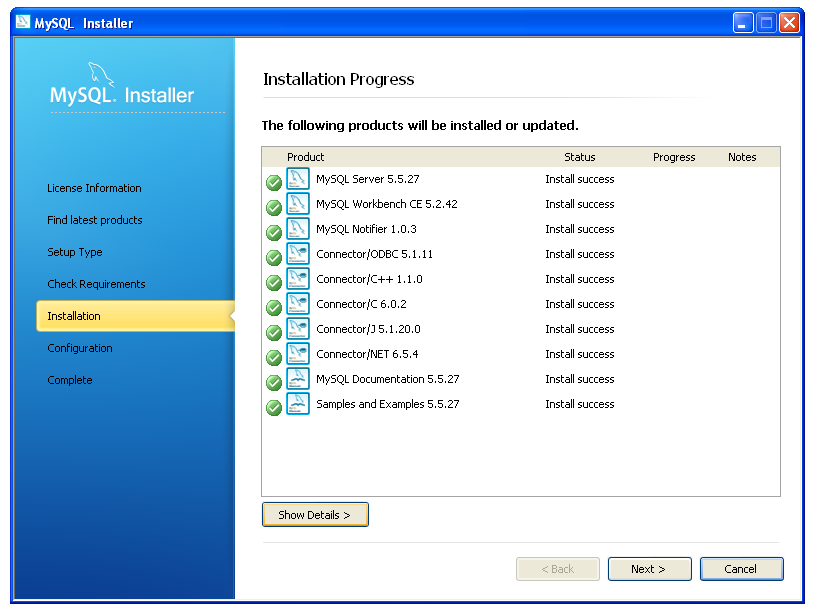The width and height of the screenshot is (817, 615).
Task: Click the disabled < Back button
Action: pos(558,569)
